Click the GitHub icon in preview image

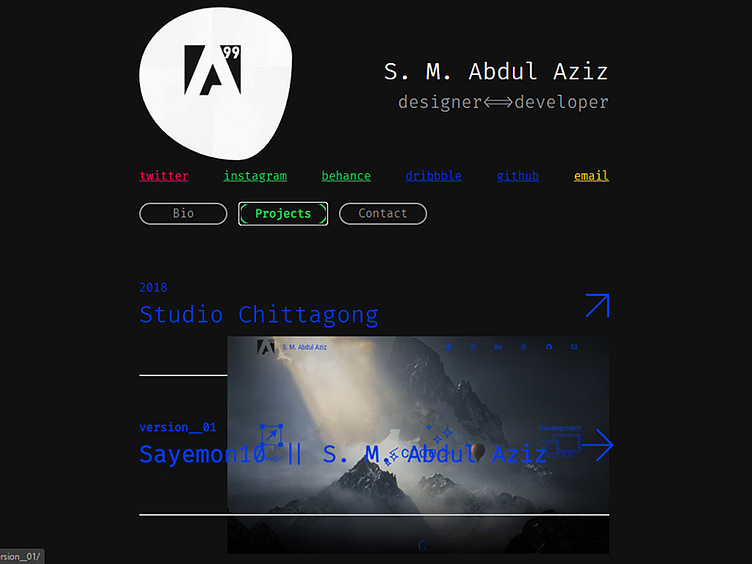click(549, 347)
